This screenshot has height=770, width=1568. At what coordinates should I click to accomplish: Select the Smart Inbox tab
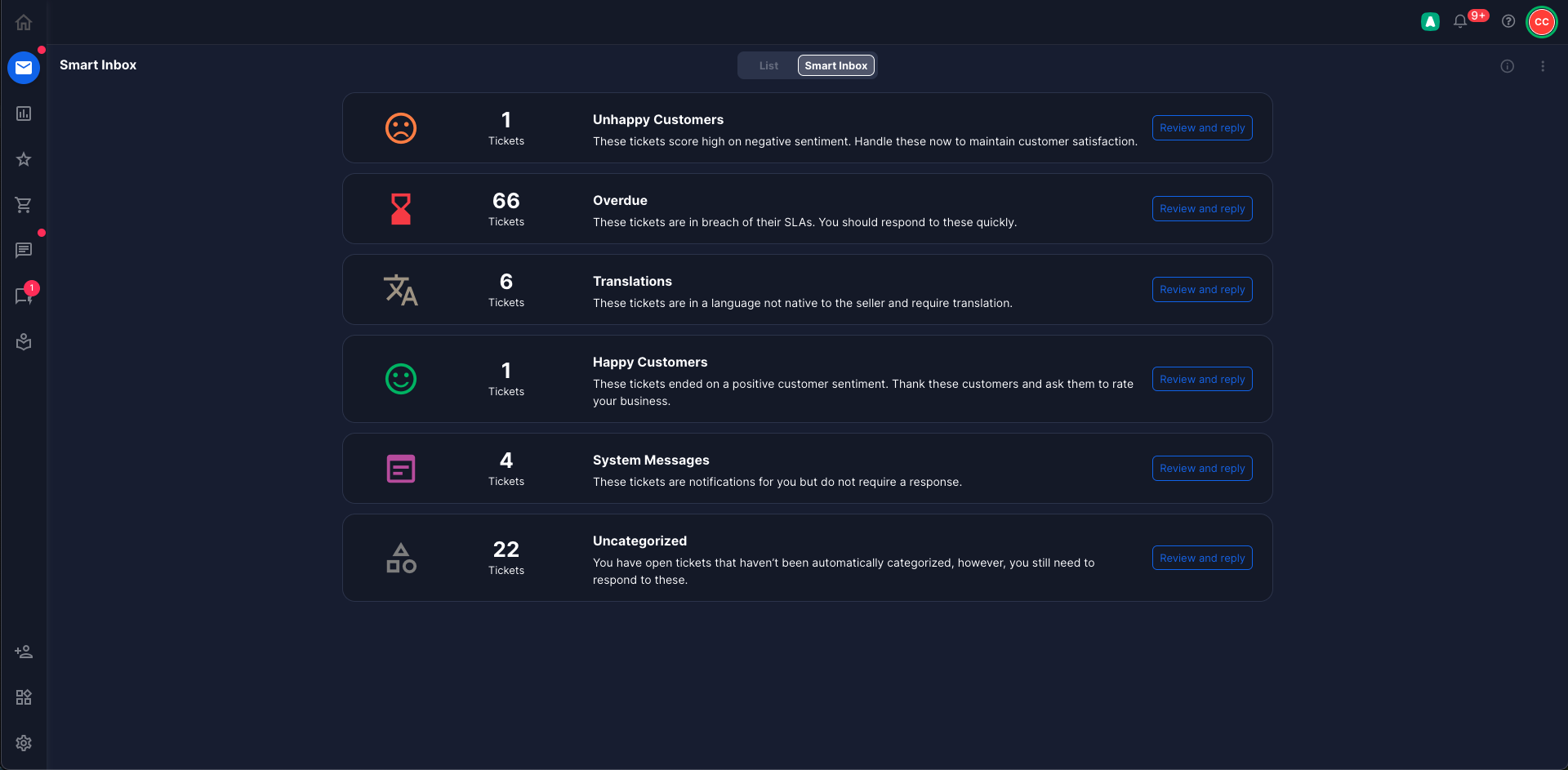coord(836,65)
